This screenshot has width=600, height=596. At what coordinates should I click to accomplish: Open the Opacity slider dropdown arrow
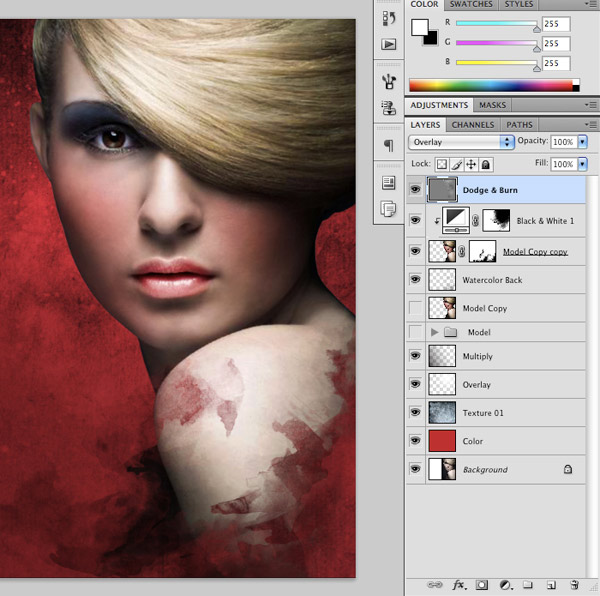(x=583, y=143)
